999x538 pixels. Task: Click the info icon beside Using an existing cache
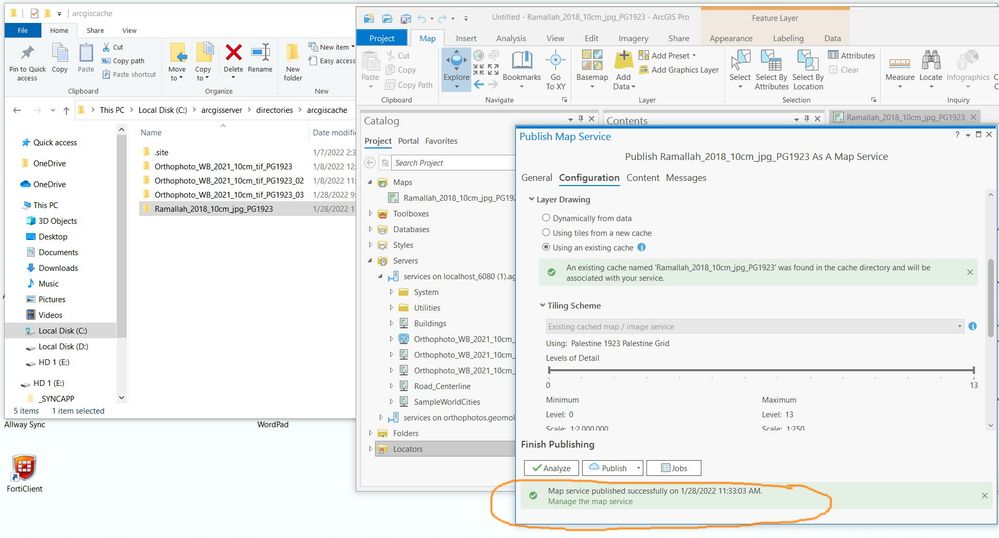642,247
